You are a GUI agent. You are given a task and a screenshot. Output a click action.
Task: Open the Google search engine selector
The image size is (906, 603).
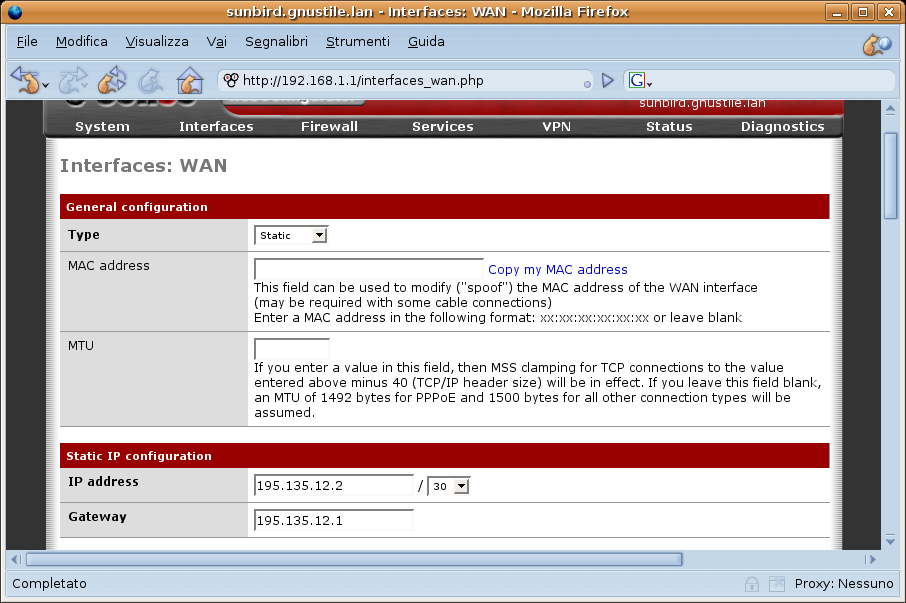pos(640,81)
